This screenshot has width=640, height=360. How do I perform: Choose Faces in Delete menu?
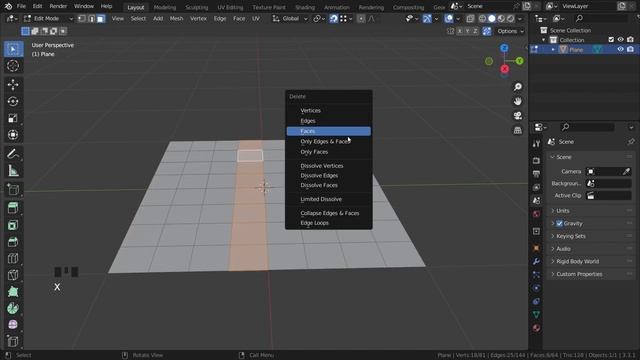(x=329, y=131)
